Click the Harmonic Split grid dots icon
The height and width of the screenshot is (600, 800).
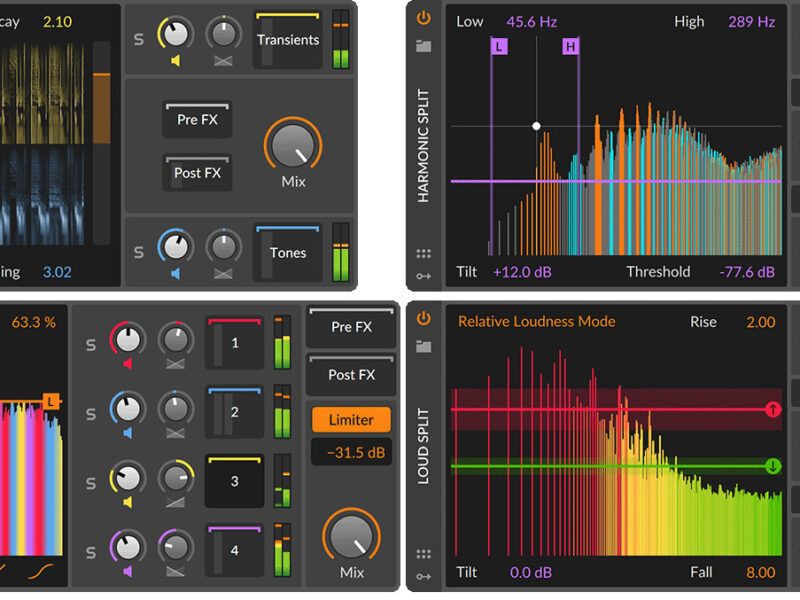click(424, 254)
